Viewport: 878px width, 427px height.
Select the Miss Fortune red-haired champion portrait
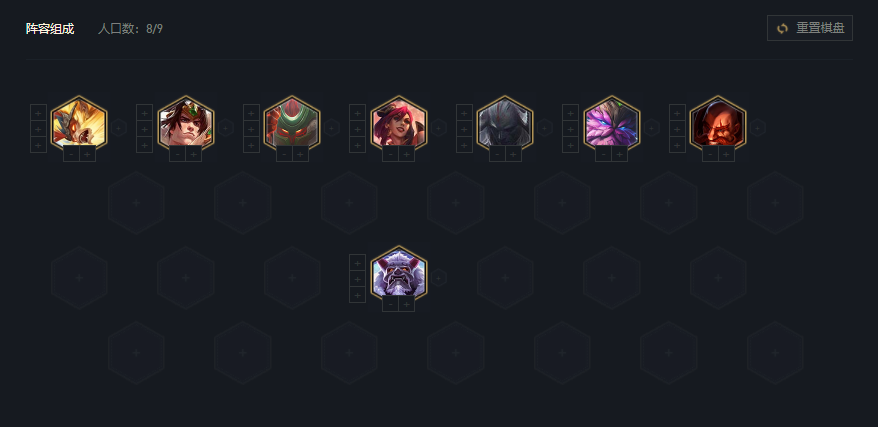[399, 124]
